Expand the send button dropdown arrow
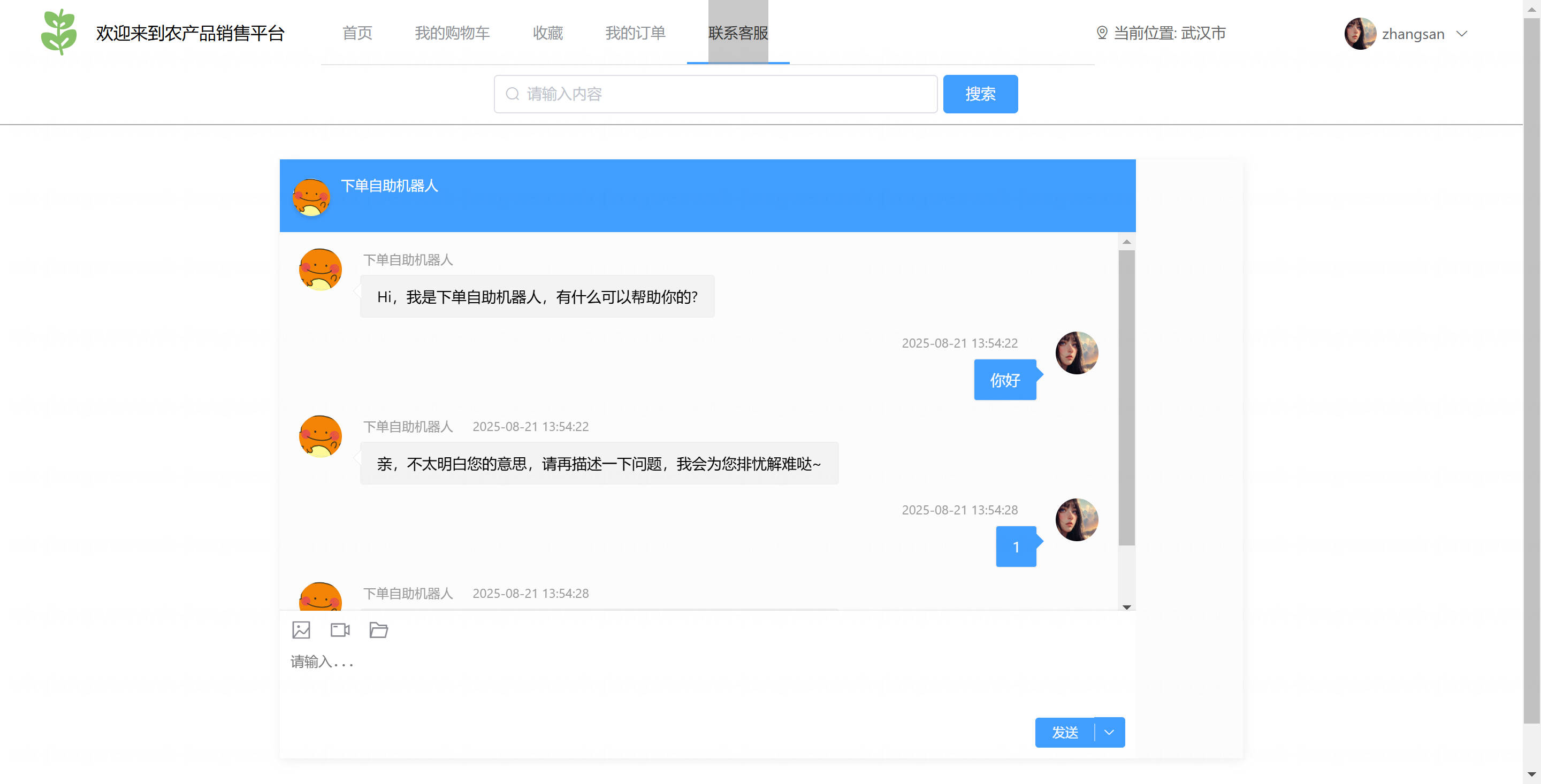This screenshot has height=784, width=1541. click(1109, 732)
